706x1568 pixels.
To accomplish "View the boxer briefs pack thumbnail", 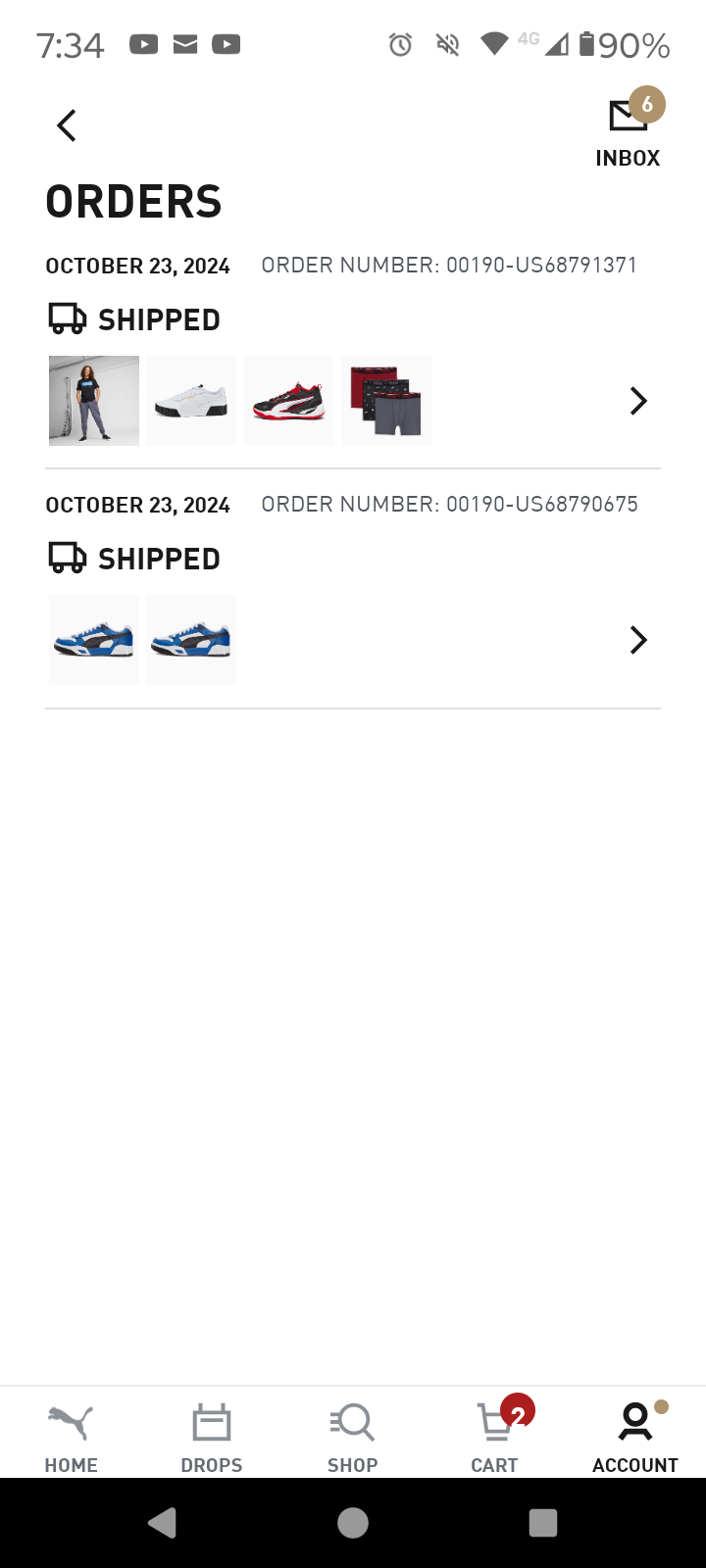I will (x=386, y=401).
